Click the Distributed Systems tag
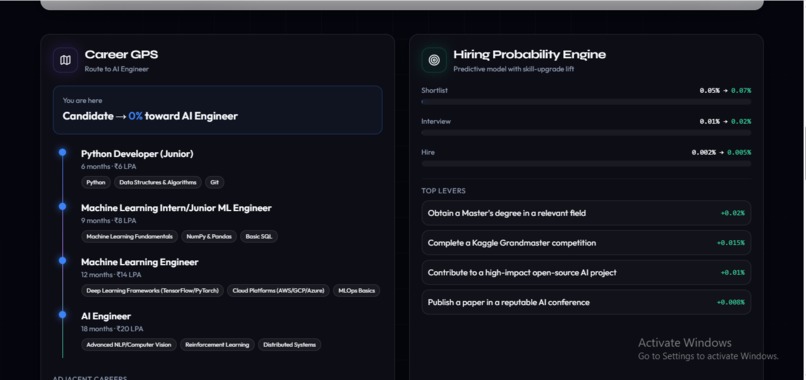The width and height of the screenshot is (806, 380). pyautogui.click(x=289, y=345)
